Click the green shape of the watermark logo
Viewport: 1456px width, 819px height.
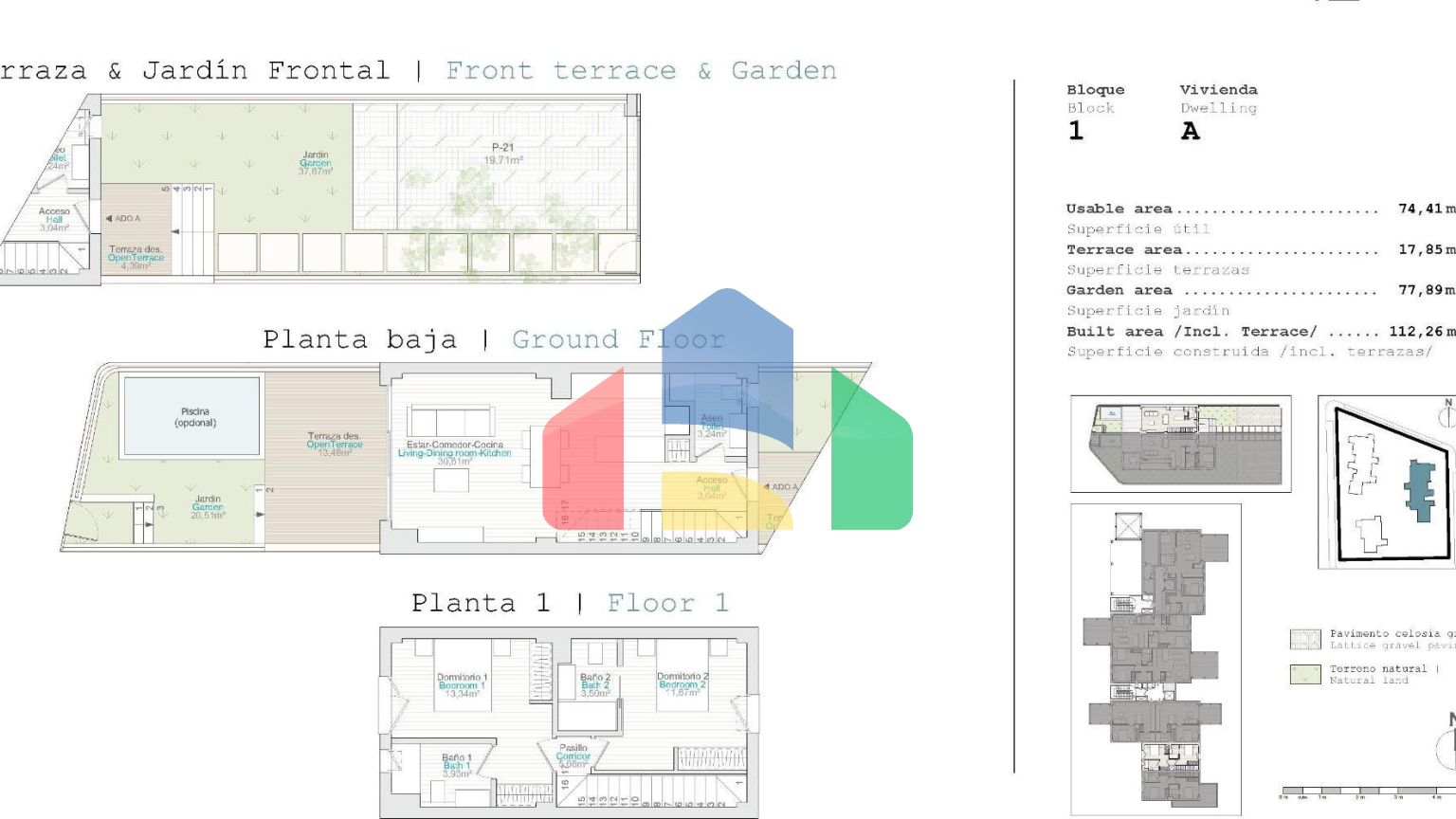[x=870, y=455]
